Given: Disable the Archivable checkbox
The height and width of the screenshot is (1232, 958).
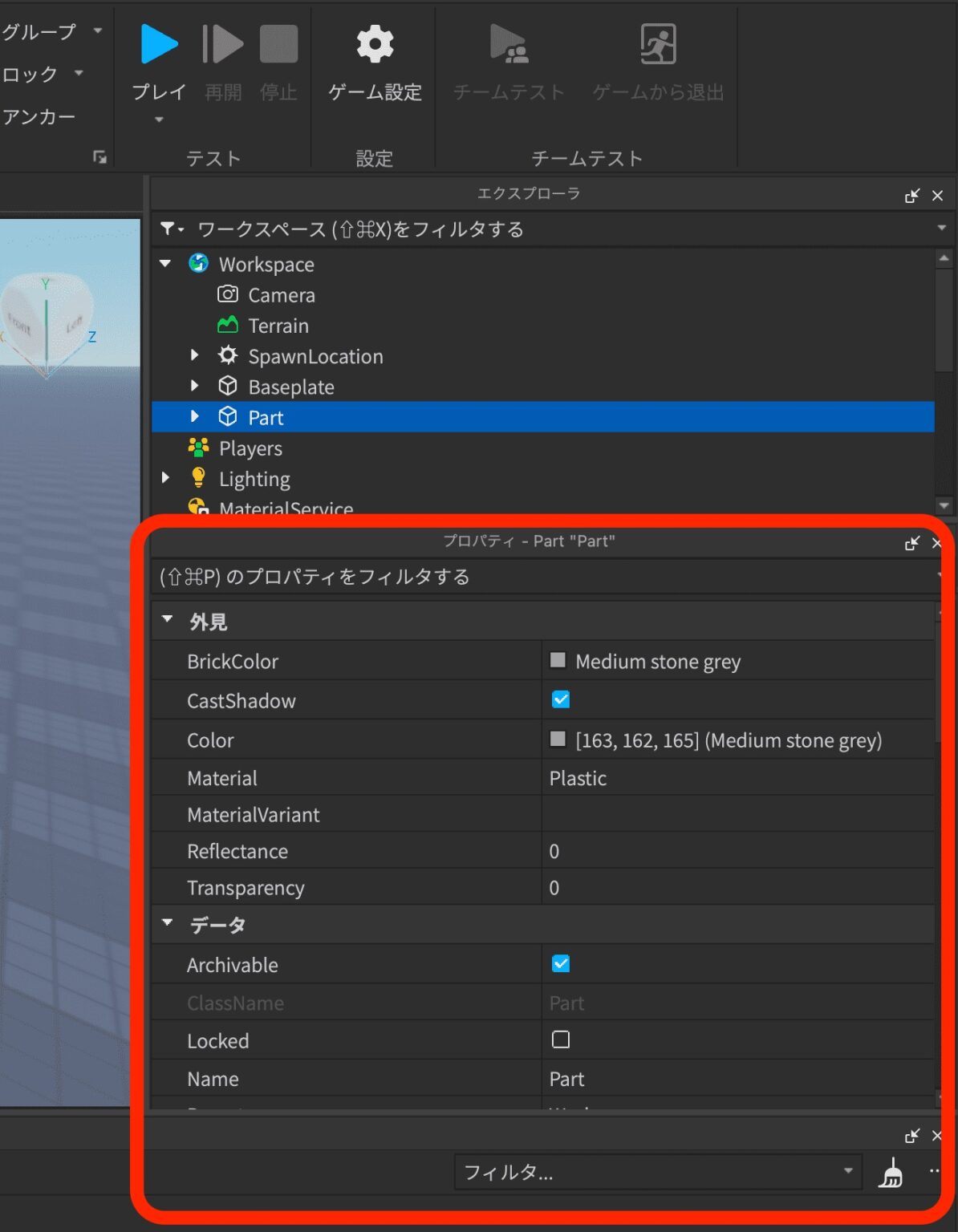Looking at the screenshot, I should pos(560,963).
